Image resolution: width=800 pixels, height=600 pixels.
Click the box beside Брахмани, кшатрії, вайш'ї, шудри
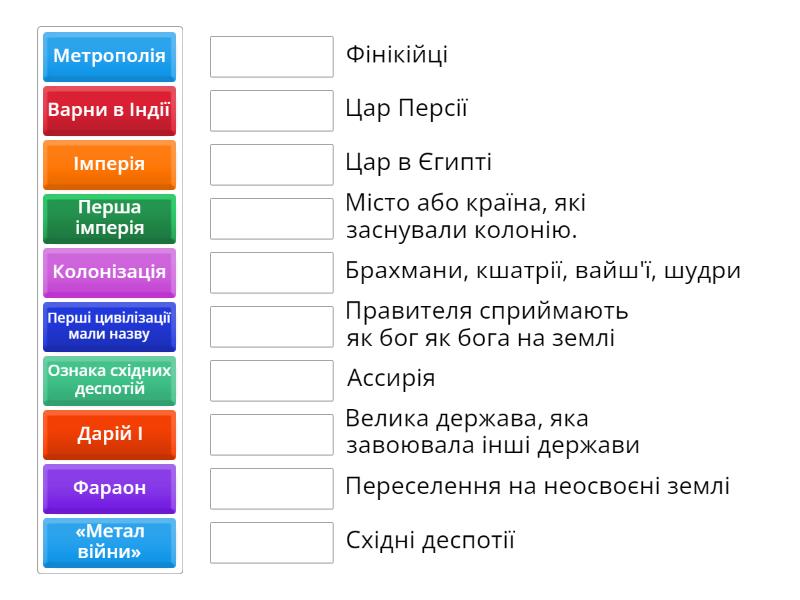[272, 273]
